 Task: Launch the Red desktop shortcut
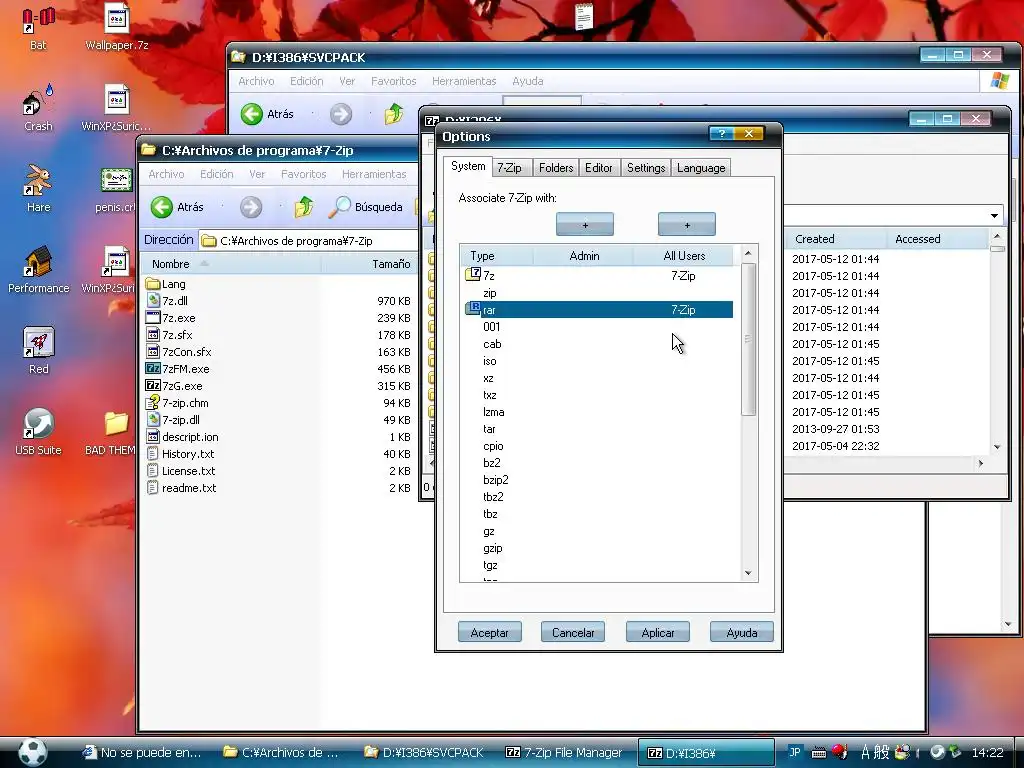pyautogui.click(x=38, y=350)
